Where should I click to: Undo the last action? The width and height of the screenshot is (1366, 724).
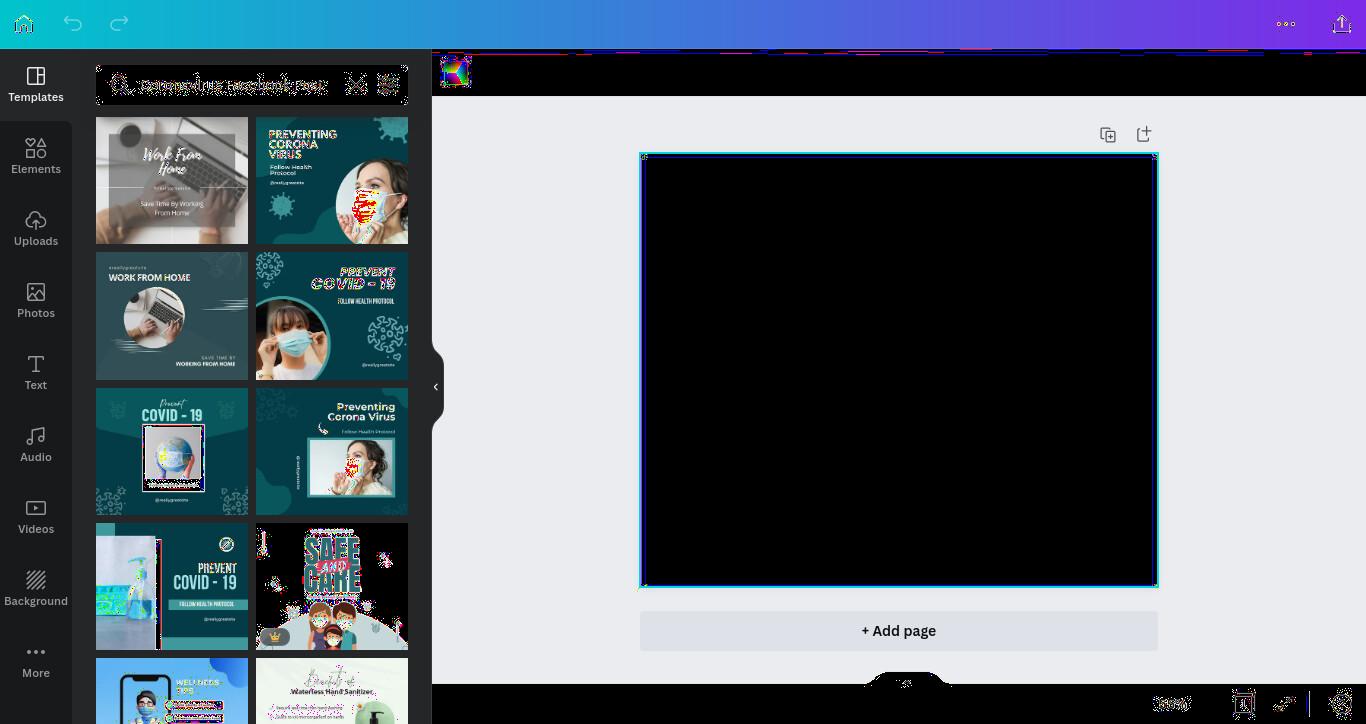(72, 23)
